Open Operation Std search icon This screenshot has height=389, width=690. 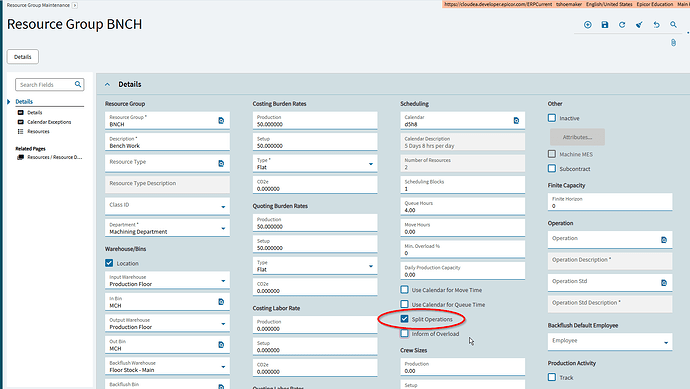tap(664, 283)
